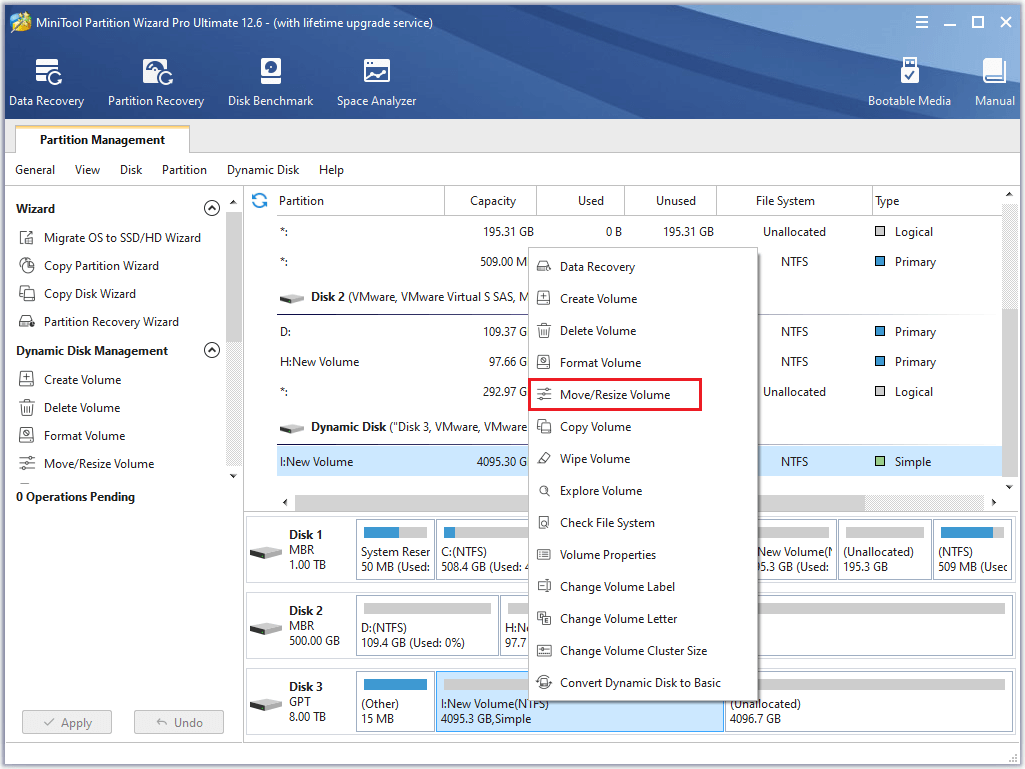Open the Disk menu
1025x769 pixels.
[x=131, y=170]
